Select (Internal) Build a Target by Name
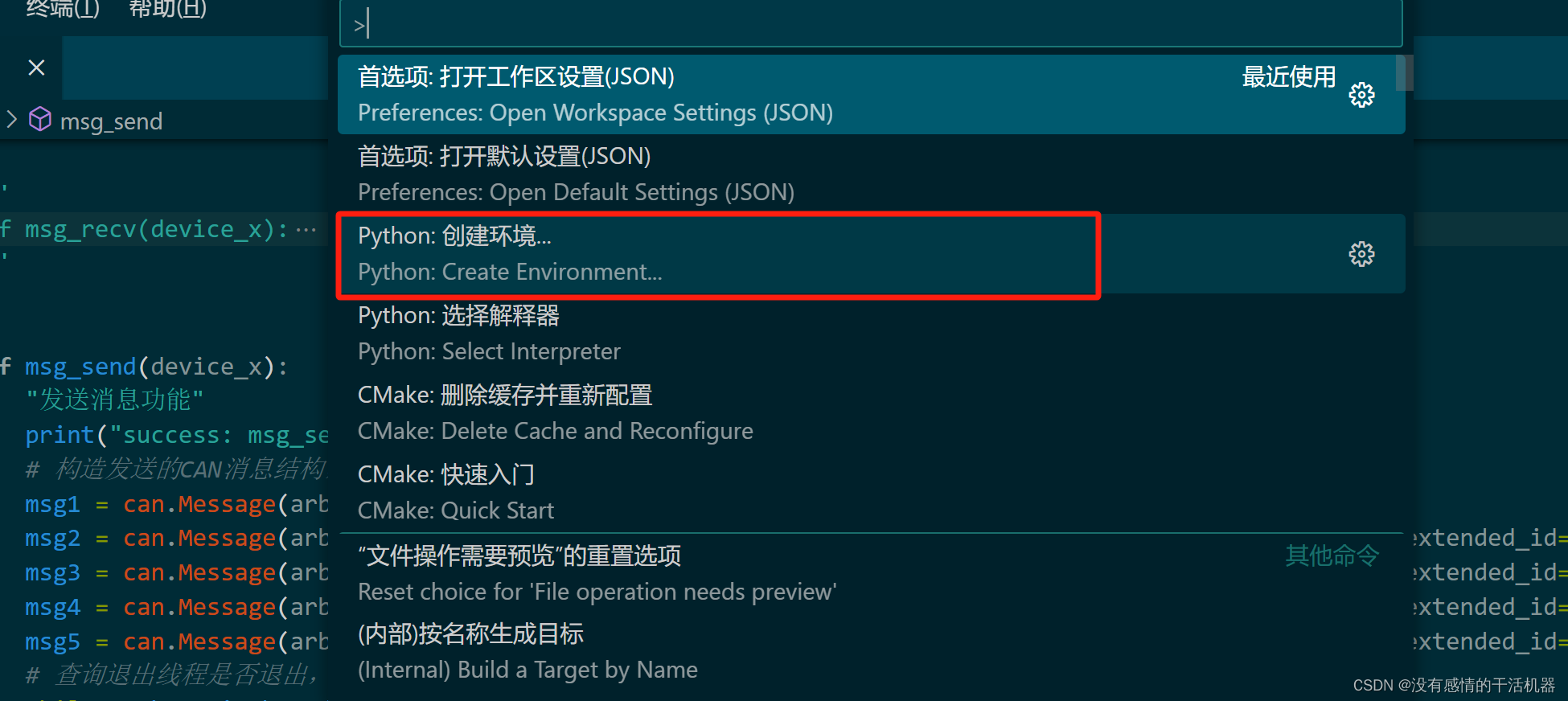This screenshot has height=701, width=1568. click(563, 651)
